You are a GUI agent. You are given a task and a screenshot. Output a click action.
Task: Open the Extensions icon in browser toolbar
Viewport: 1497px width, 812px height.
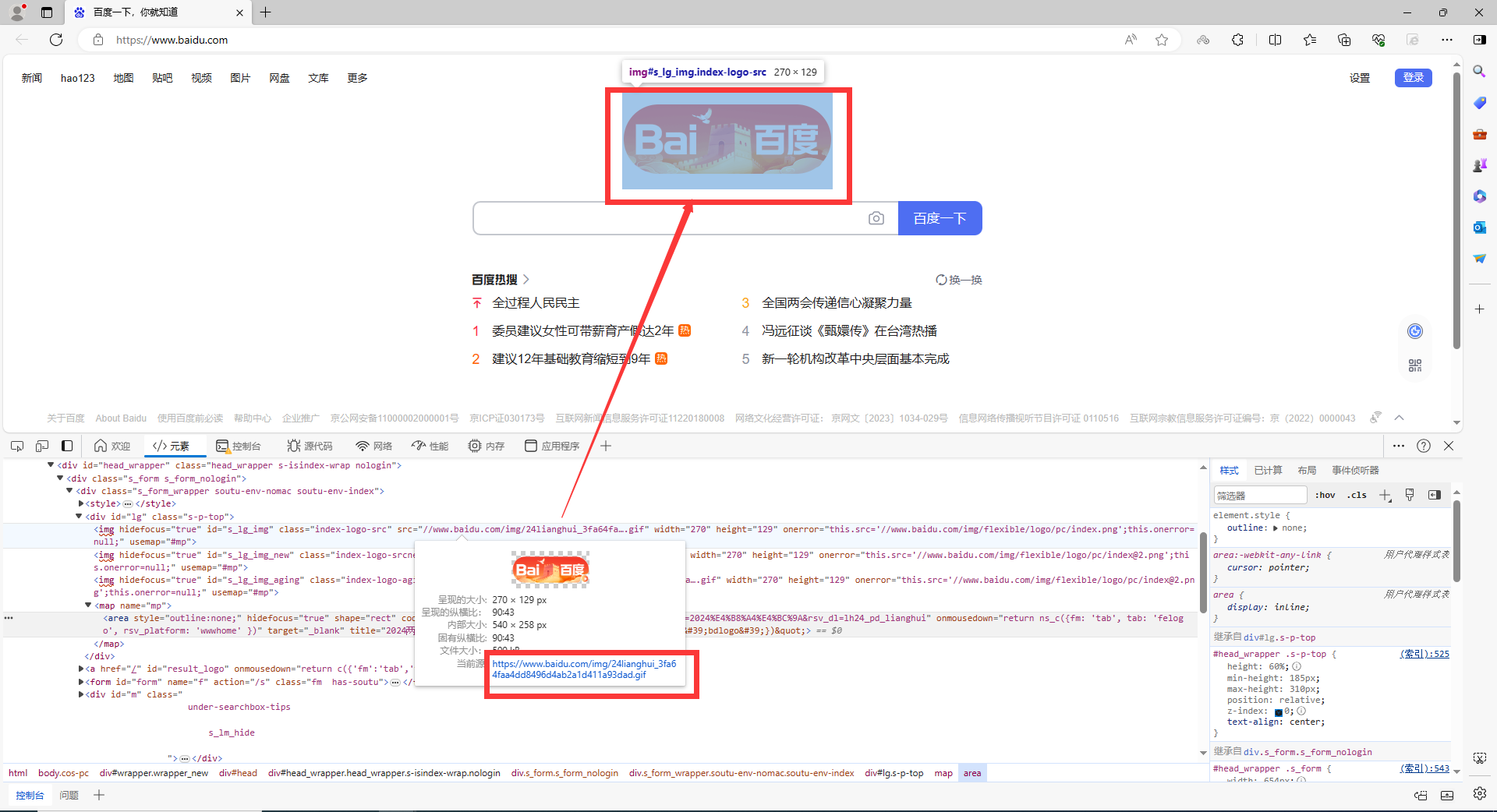tap(1237, 40)
